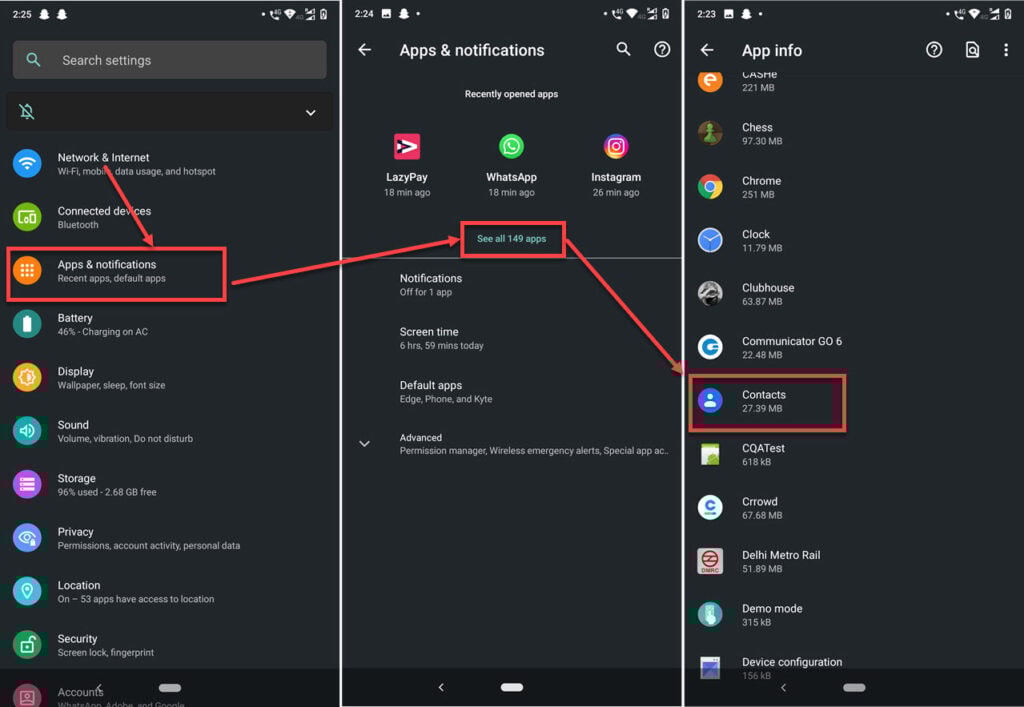Image resolution: width=1024 pixels, height=707 pixels.
Task: Expand the Advanced section chevron
Action: [x=364, y=444]
